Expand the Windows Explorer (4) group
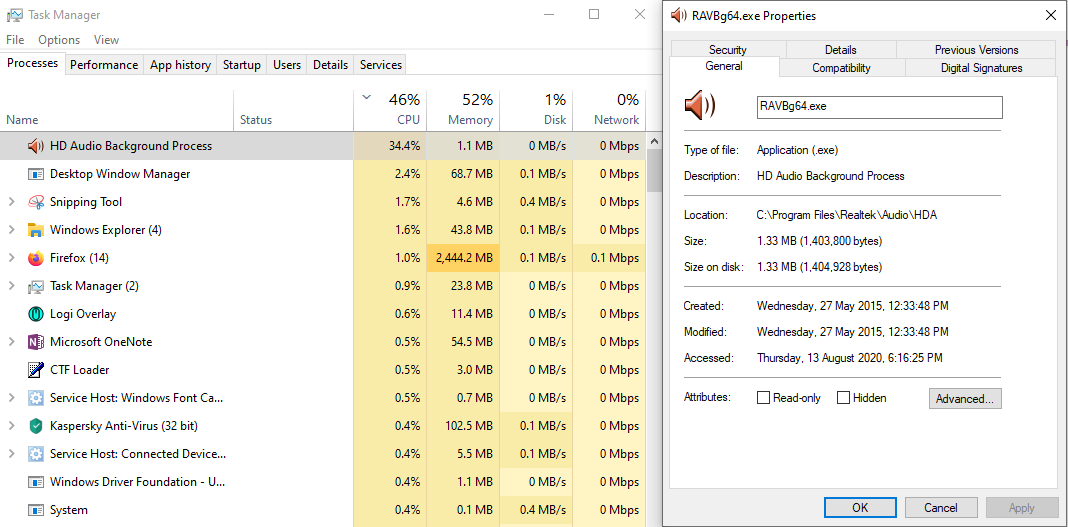Image resolution: width=1068 pixels, height=527 pixels. (11, 230)
